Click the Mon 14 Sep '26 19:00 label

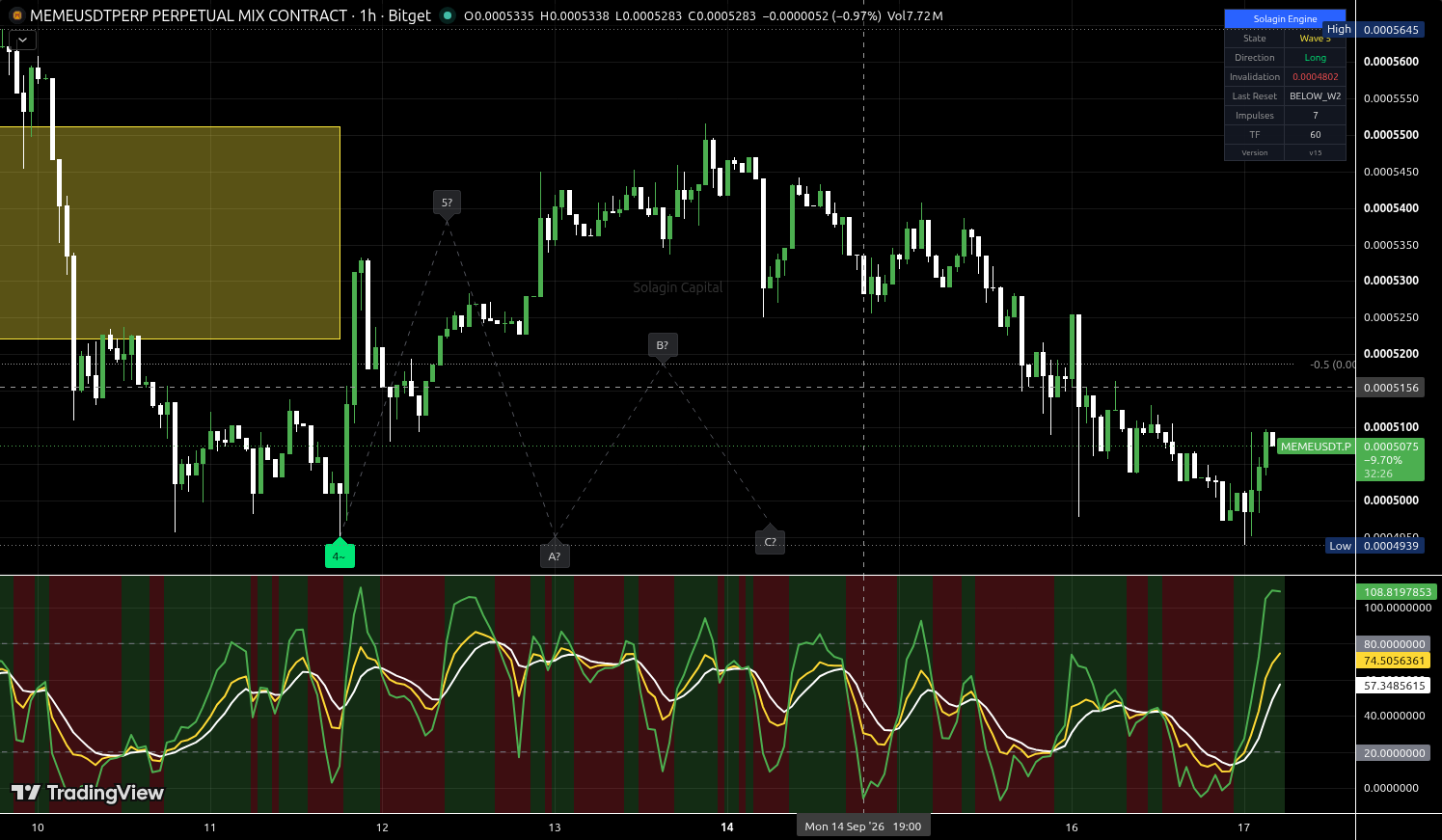click(x=863, y=826)
